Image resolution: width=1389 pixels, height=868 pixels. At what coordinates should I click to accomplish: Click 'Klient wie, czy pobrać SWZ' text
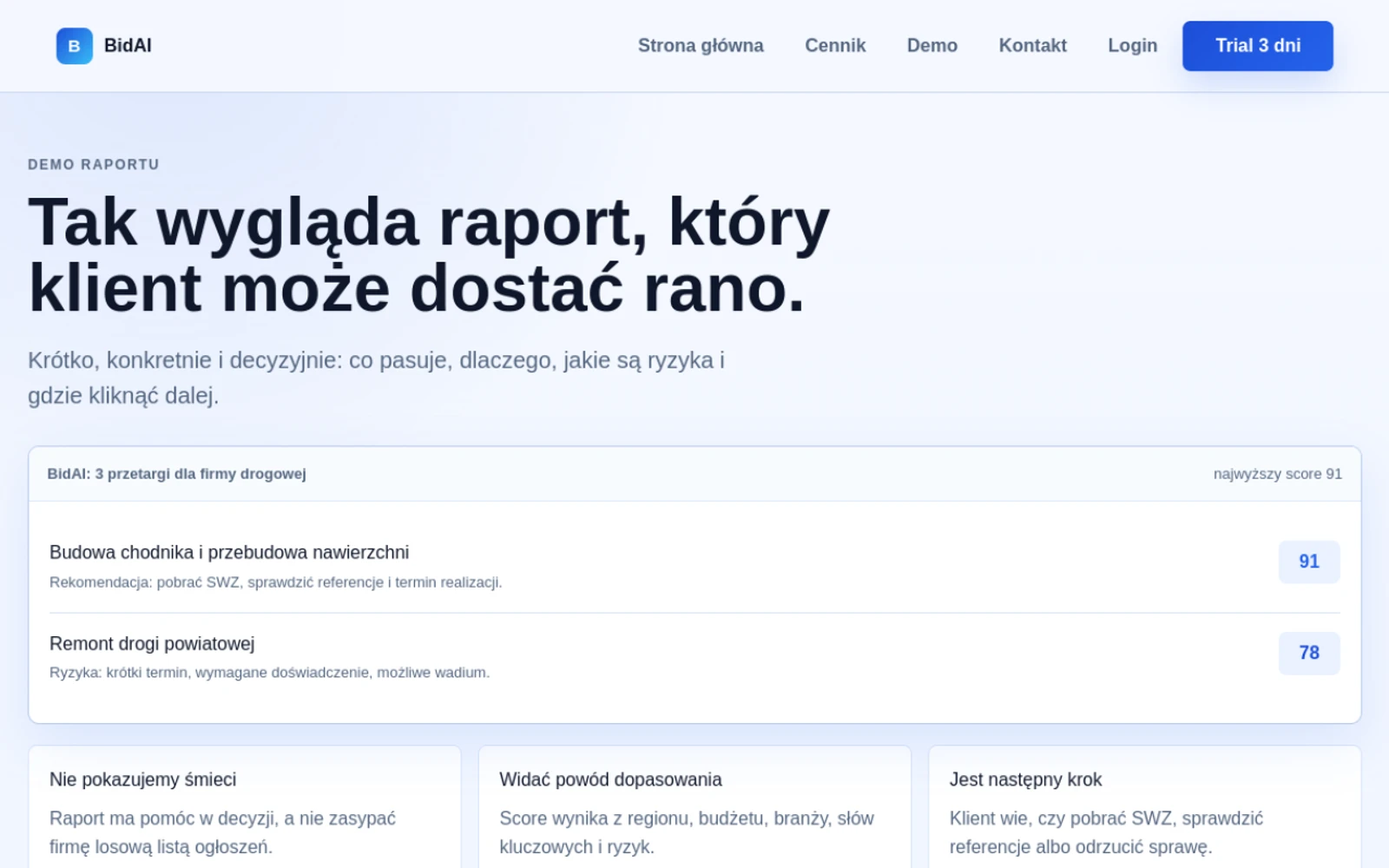[x=1107, y=832]
